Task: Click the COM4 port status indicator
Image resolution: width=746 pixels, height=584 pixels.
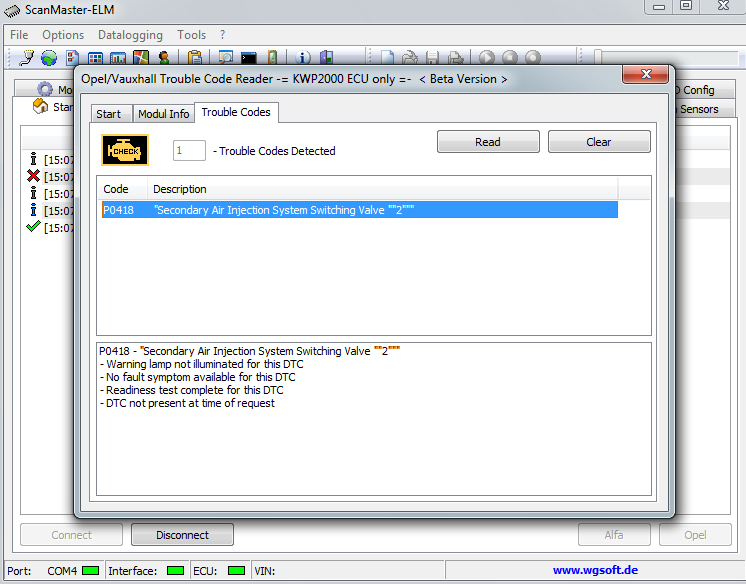Action: tap(90, 570)
